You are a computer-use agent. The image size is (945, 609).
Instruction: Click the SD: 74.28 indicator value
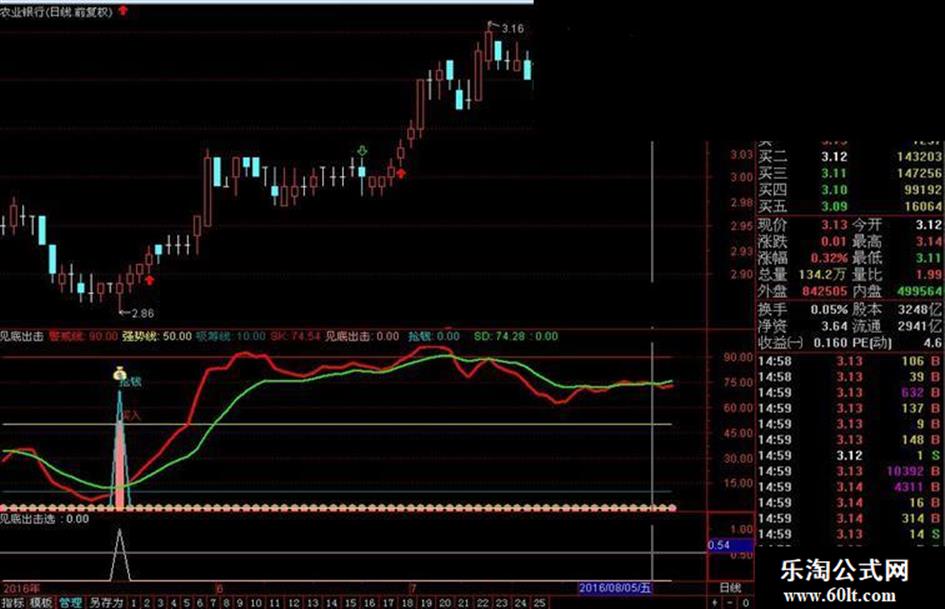tap(500, 336)
